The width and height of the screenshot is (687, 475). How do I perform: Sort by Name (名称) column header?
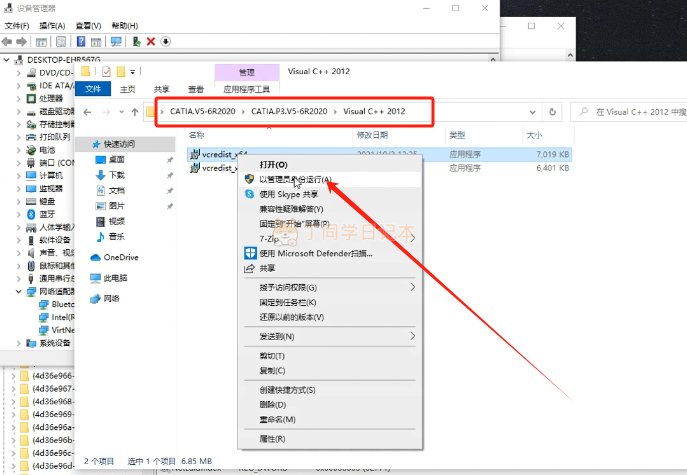[x=197, y=135]
